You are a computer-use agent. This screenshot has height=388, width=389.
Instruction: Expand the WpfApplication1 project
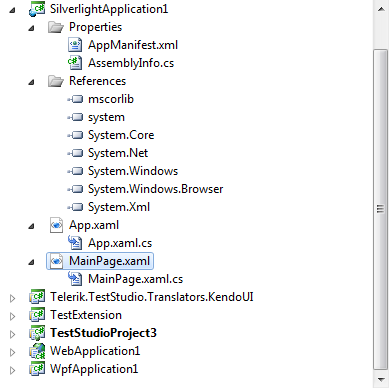point(13,370)
